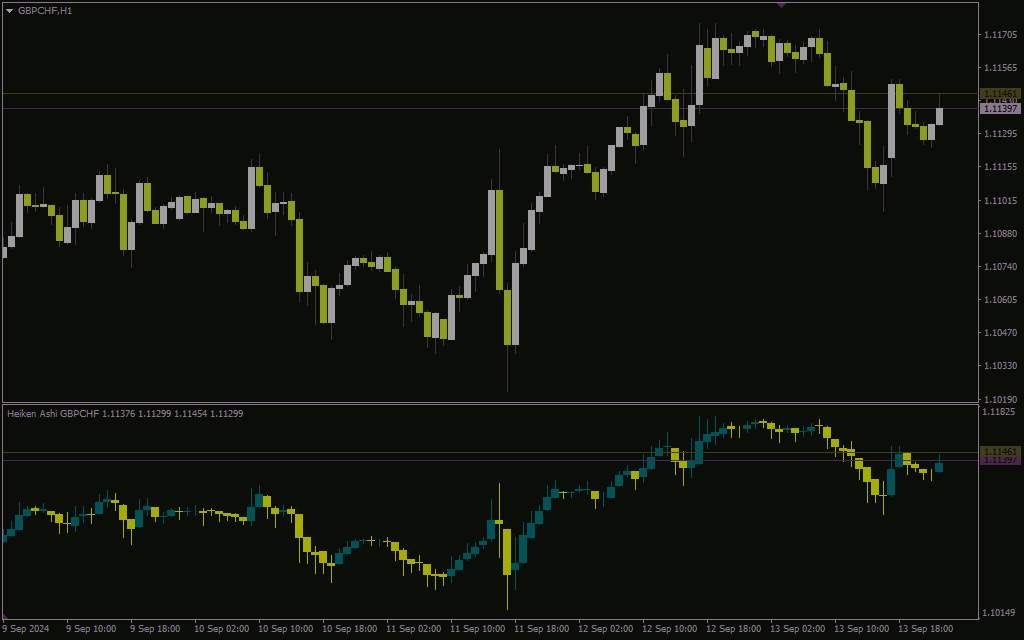1024x640 pixels.
Task: Click the last teal Heiken Ashi candle
Action: (939, 466)
